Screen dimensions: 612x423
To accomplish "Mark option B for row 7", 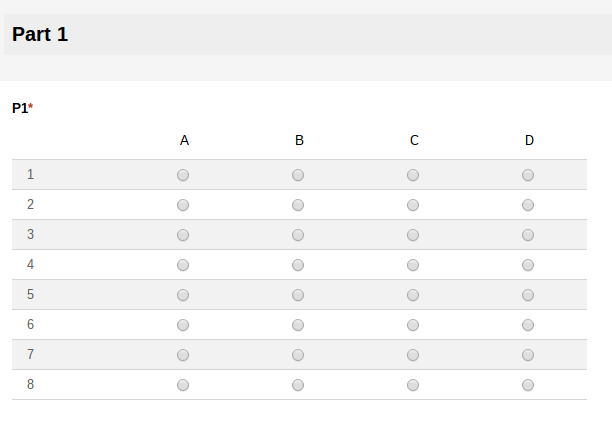I will [298, 355].
